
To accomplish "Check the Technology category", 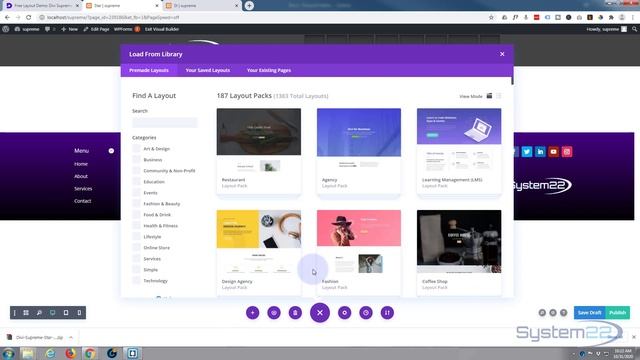I will click(x=136, y=281).
